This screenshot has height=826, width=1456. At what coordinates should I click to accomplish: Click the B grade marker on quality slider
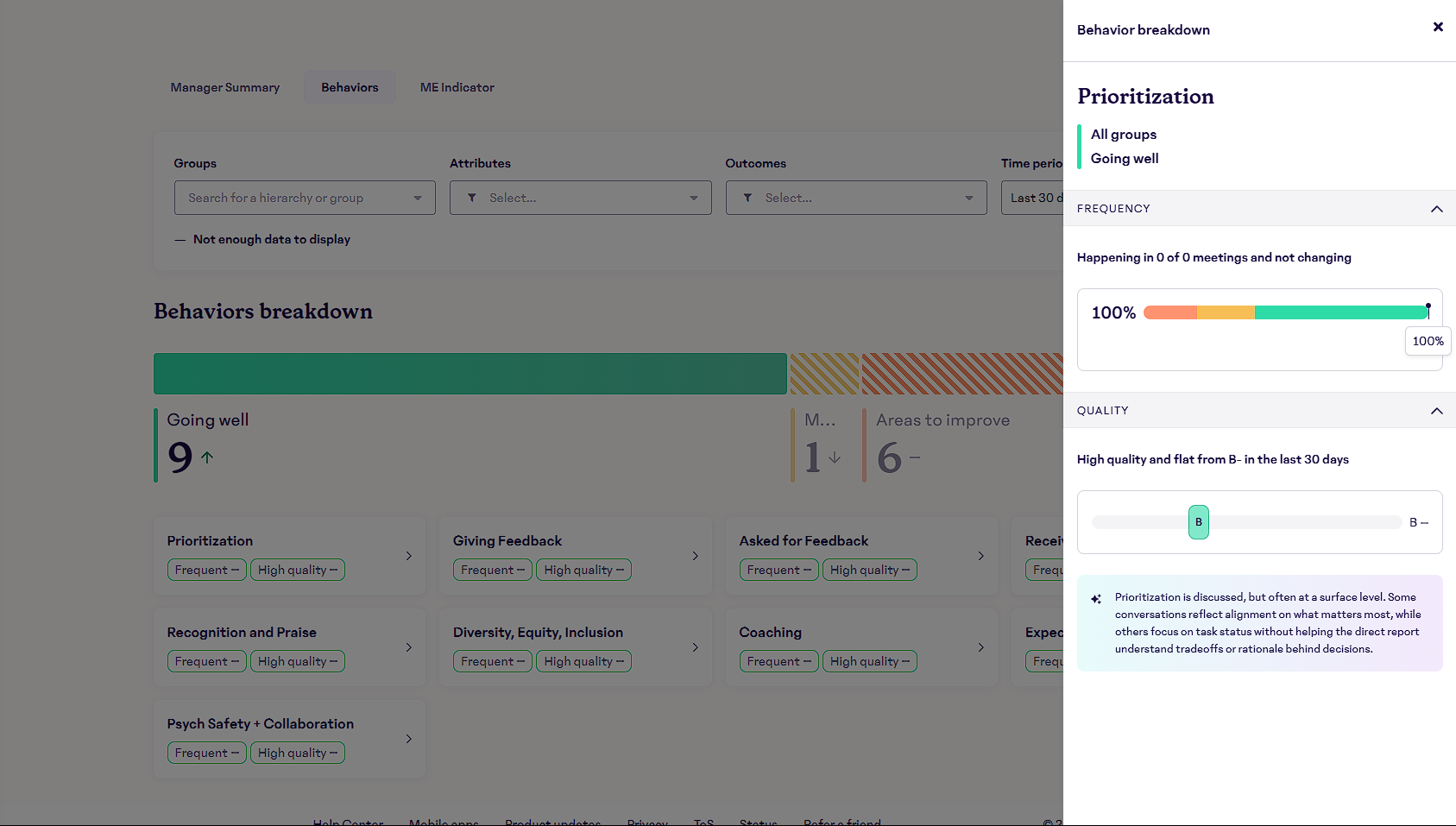1198,522
